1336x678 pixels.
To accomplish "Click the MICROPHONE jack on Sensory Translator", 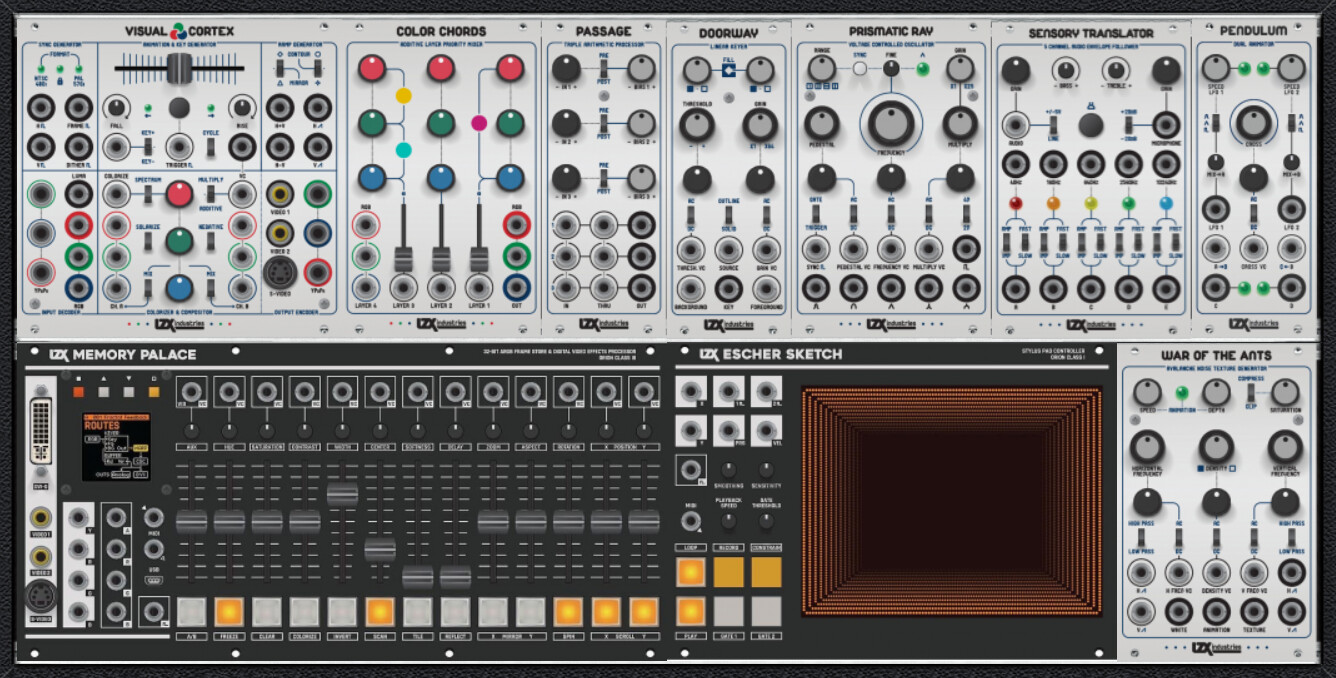I will pyautogui.click(x=1165, y=126).
